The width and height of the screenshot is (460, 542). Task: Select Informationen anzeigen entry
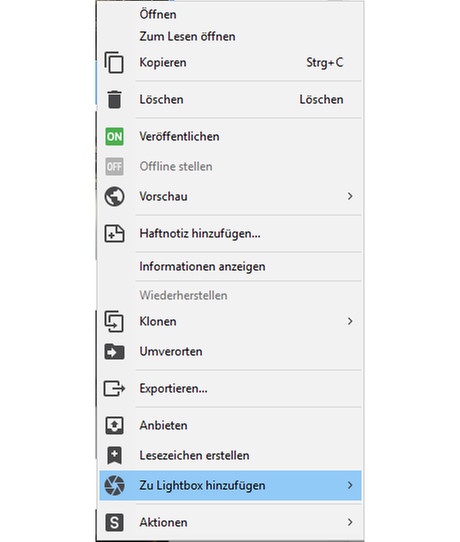(x=203, y=267)
